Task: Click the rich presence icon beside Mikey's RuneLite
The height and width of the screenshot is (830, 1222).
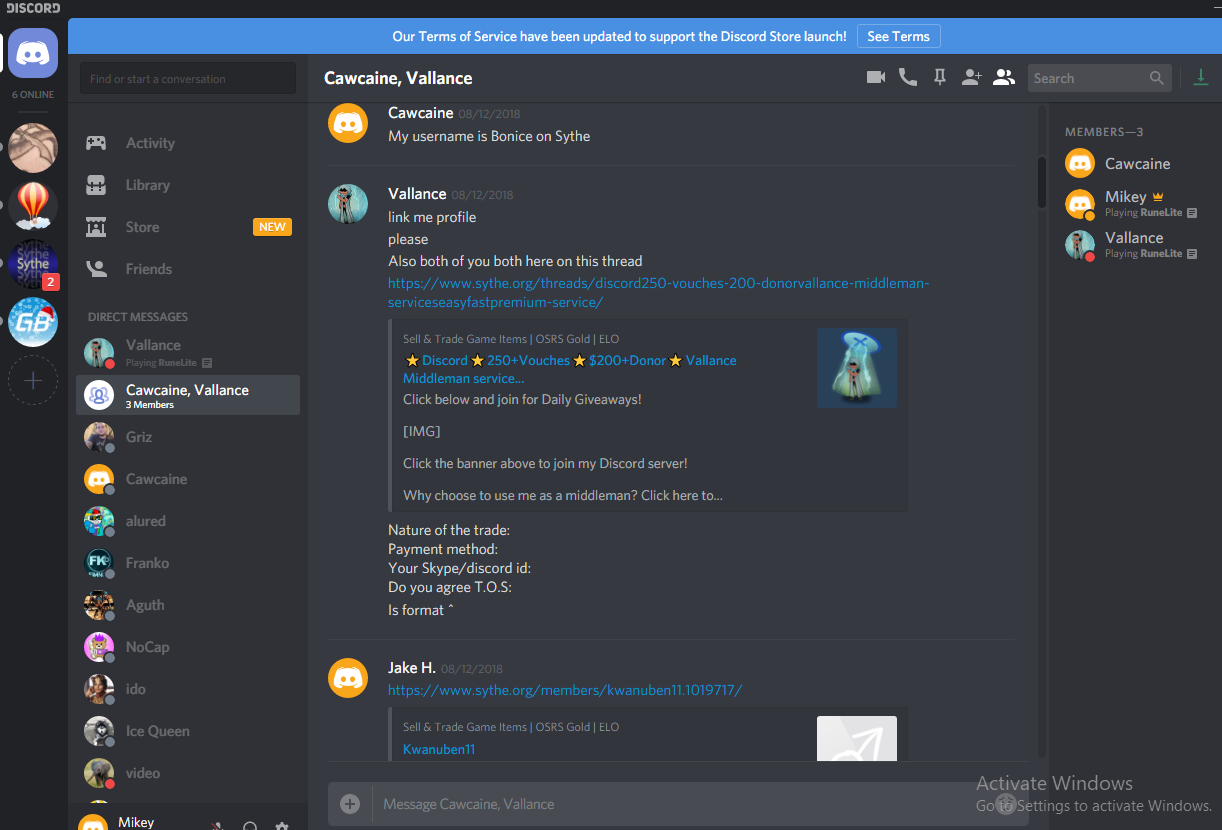Action: 1191,213
